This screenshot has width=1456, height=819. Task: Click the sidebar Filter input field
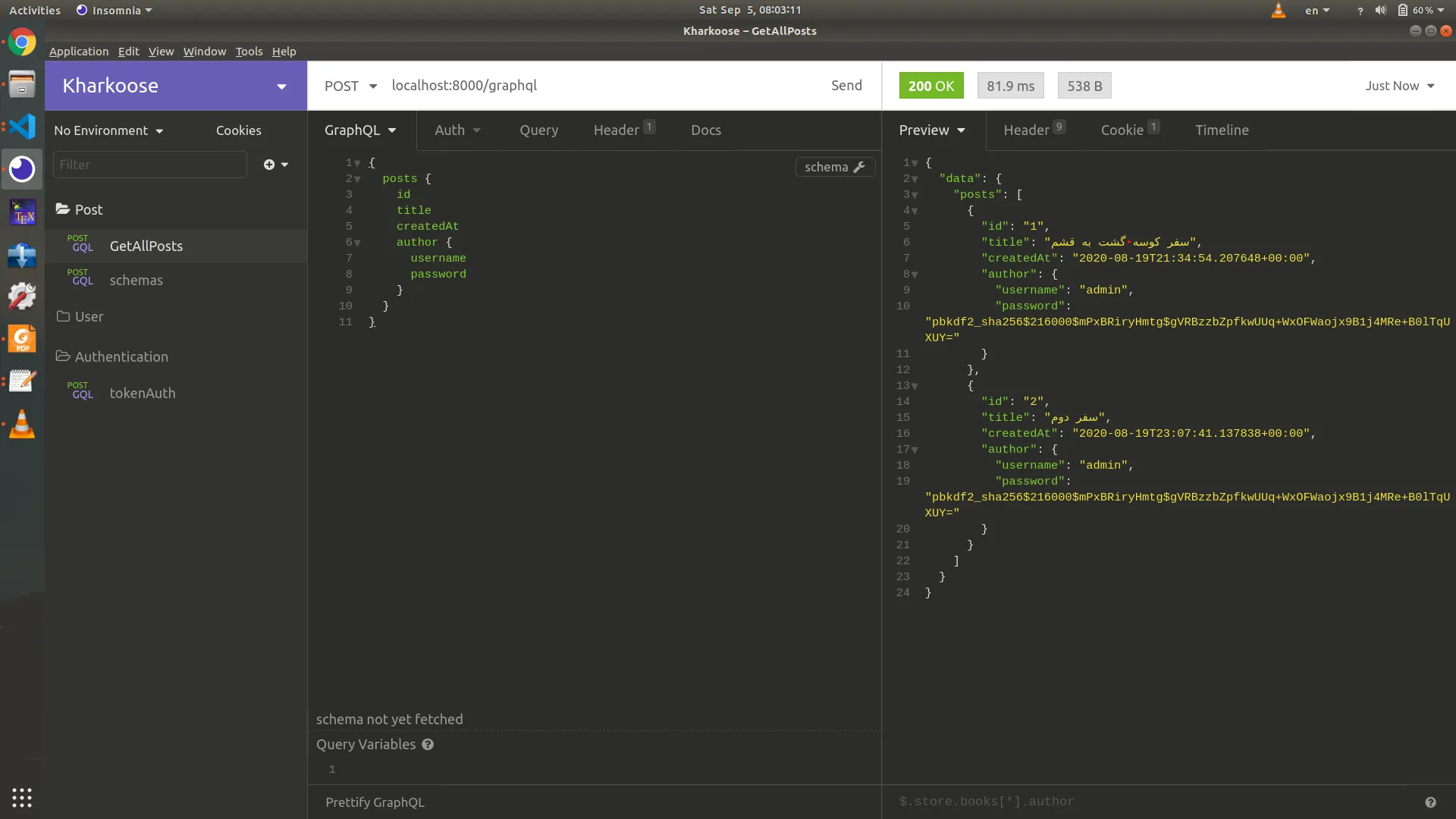149,165
